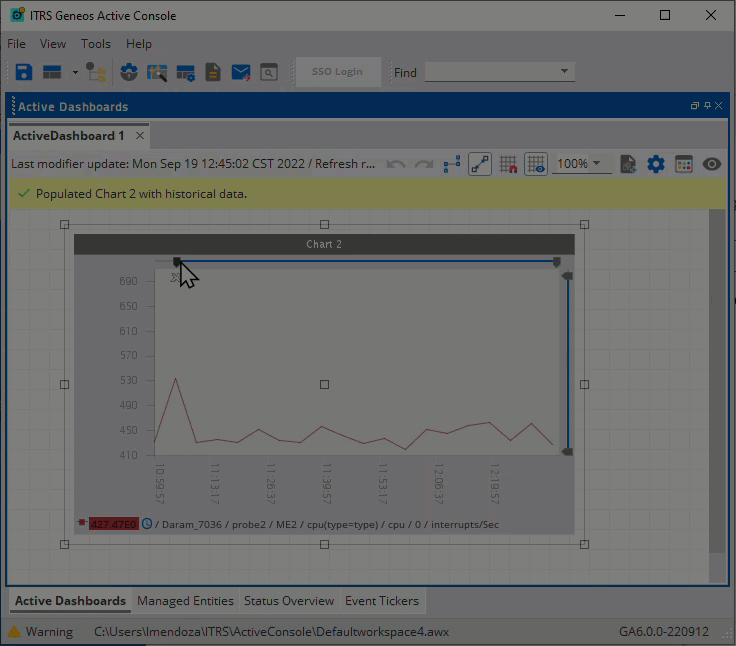Viewport: 736px width, 646px height.
Task: Open the document edit icon beside zoom
Action: [x=628, y=164]
